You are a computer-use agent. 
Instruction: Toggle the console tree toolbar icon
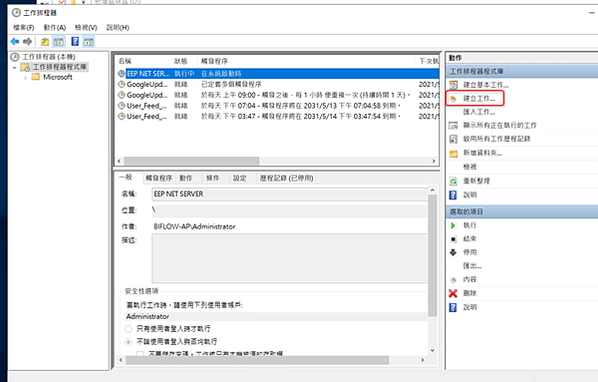[59, 42]
